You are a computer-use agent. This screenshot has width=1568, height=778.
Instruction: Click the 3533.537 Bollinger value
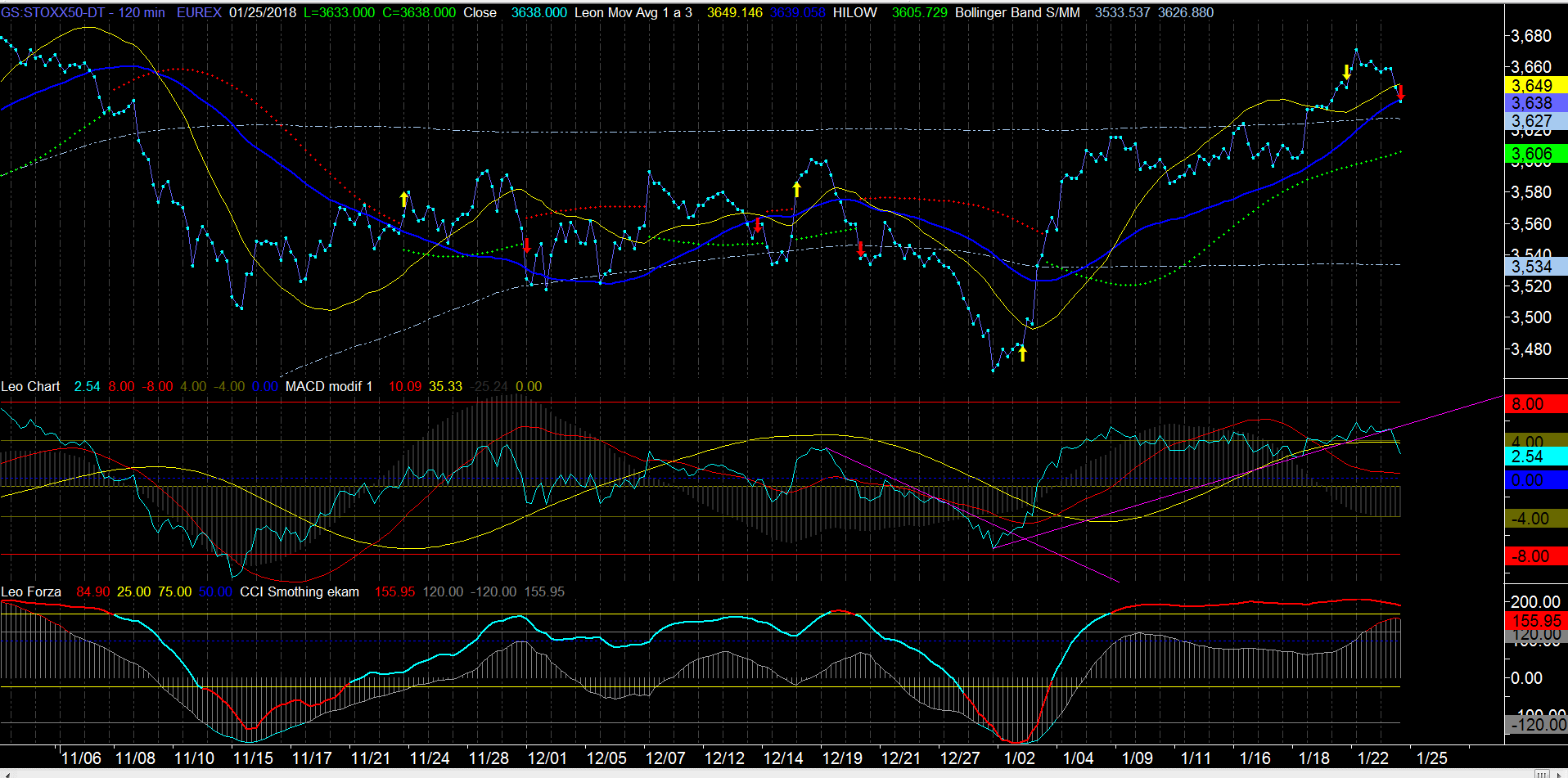pos(1122,12)
